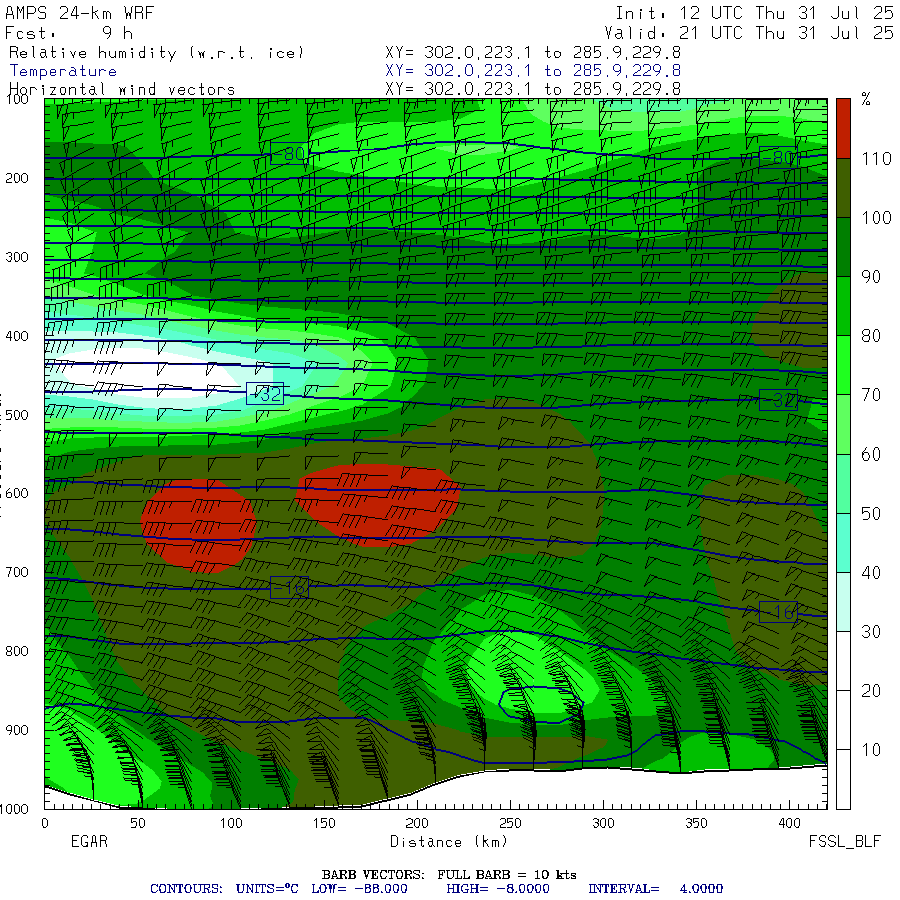Click the "UNITS=°C" legend text
Image resolution: width=900 pixels, height=900 pixels.
(267, 889)
